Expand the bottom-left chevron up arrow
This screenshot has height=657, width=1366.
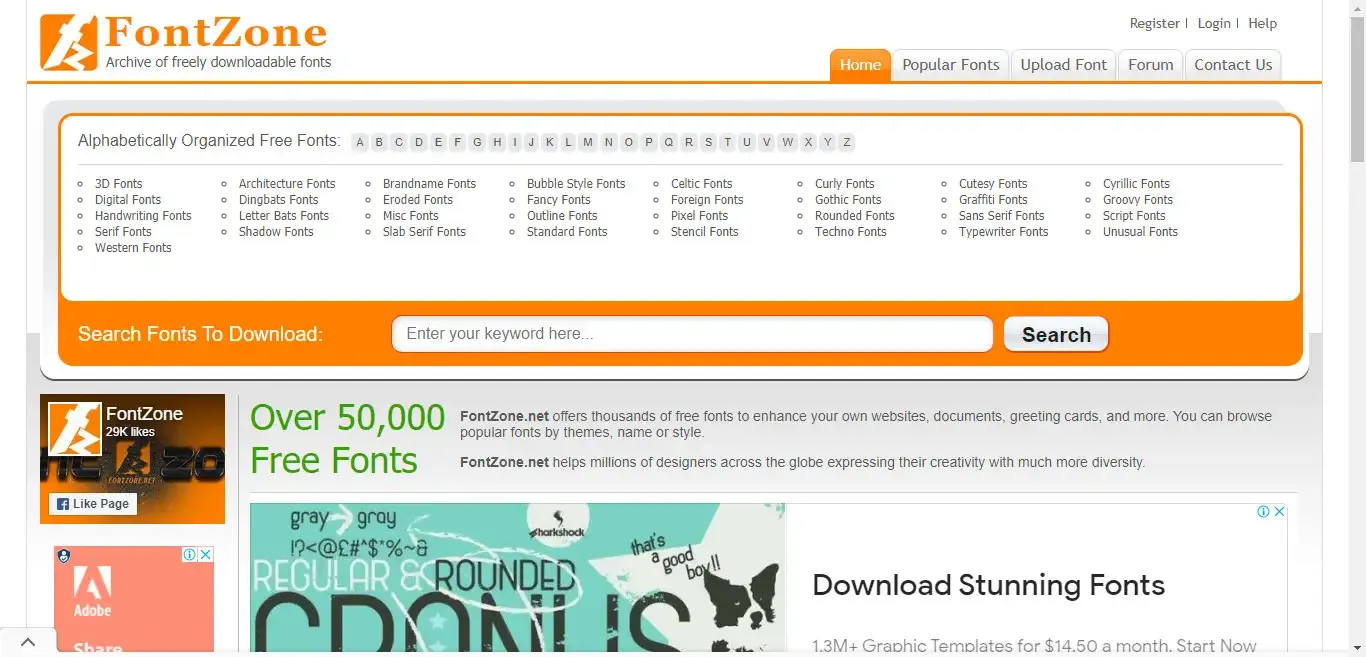(27, 642)
